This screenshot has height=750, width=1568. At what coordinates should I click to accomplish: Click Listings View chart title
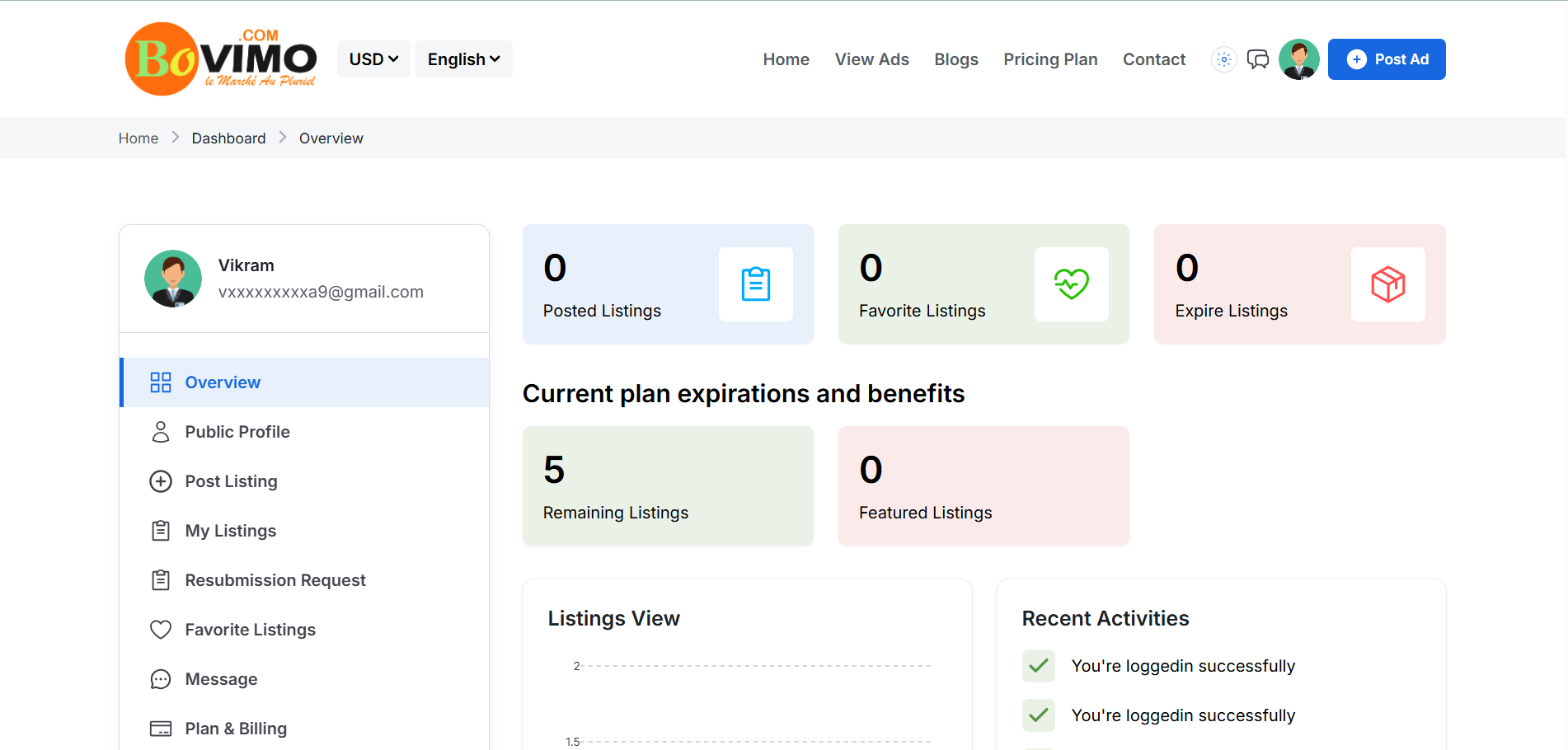(614, 618)
